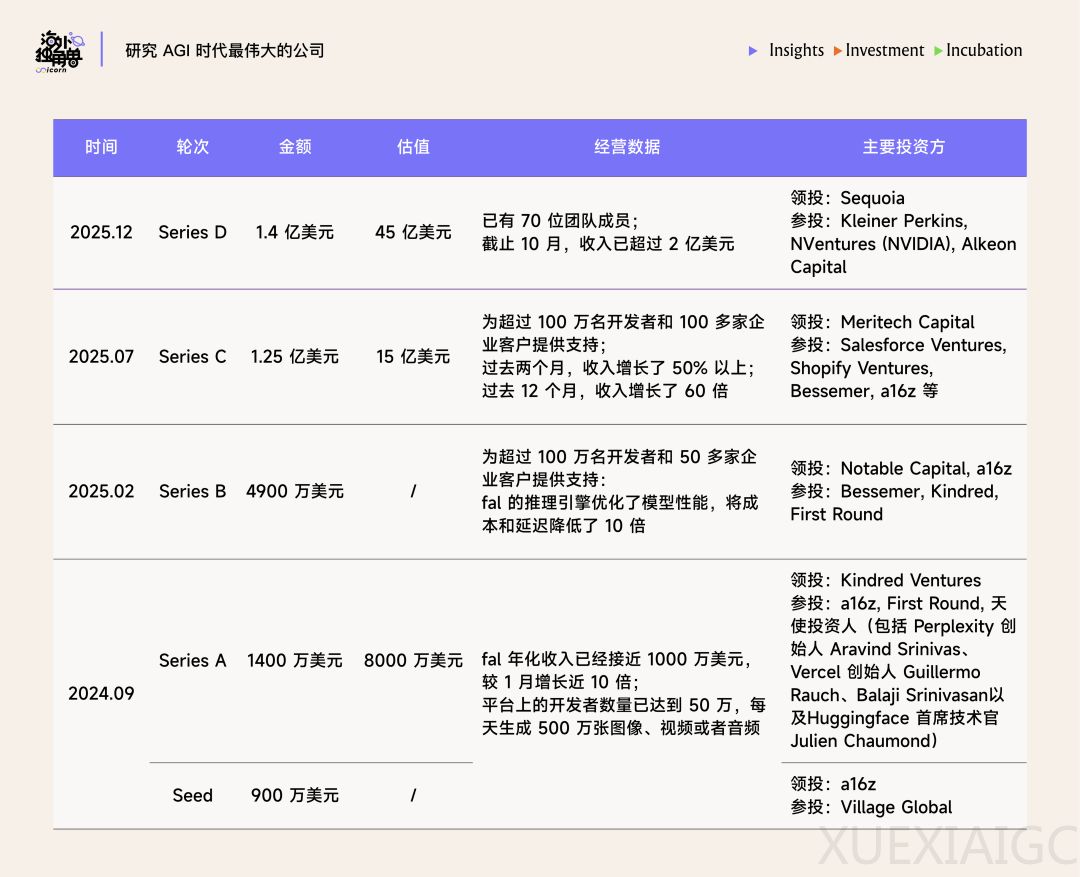1080x877 pixels.
Task: Click the 经营数据 column header
Action: pyautogui.click(x=626, y=147)
